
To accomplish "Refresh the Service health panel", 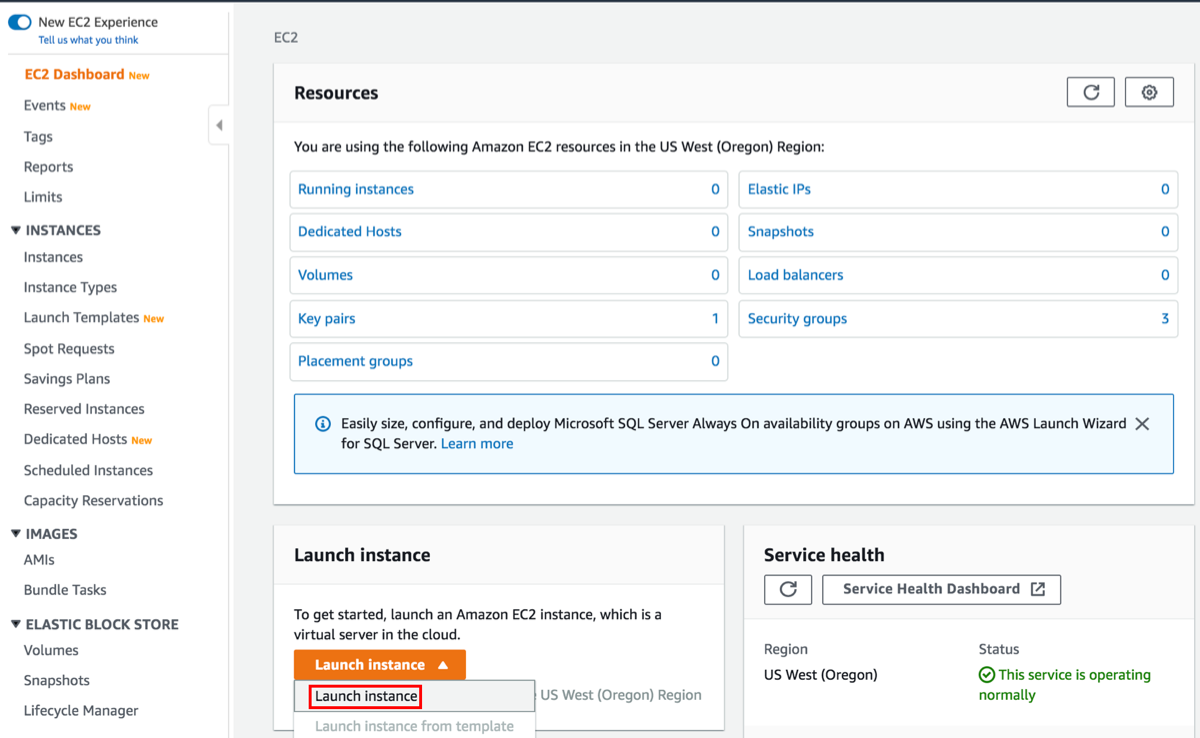I will coord(788,589).
